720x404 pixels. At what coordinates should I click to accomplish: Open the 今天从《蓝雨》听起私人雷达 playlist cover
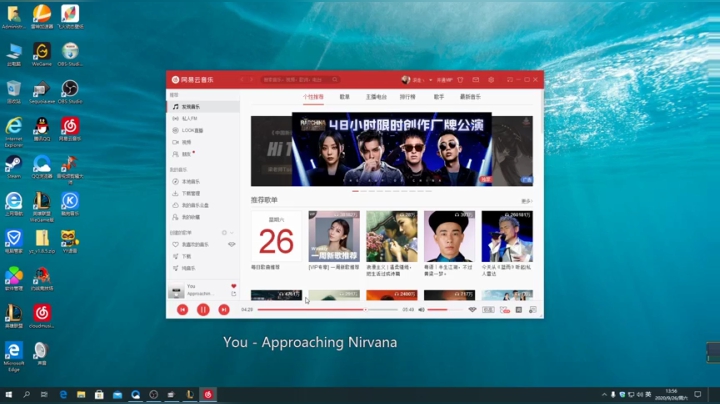click(x=507, y=236)
